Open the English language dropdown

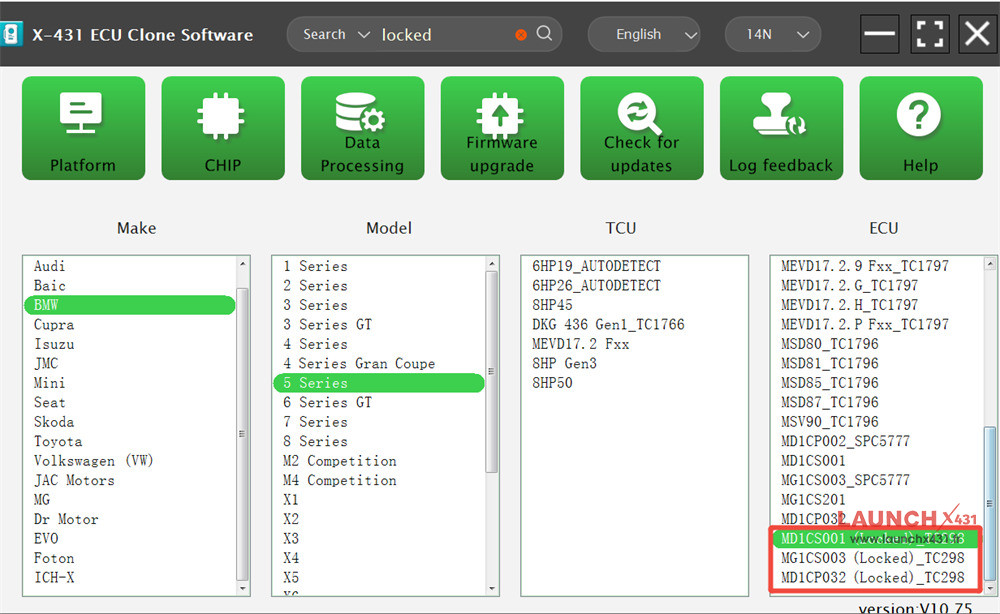pos(644,34)
